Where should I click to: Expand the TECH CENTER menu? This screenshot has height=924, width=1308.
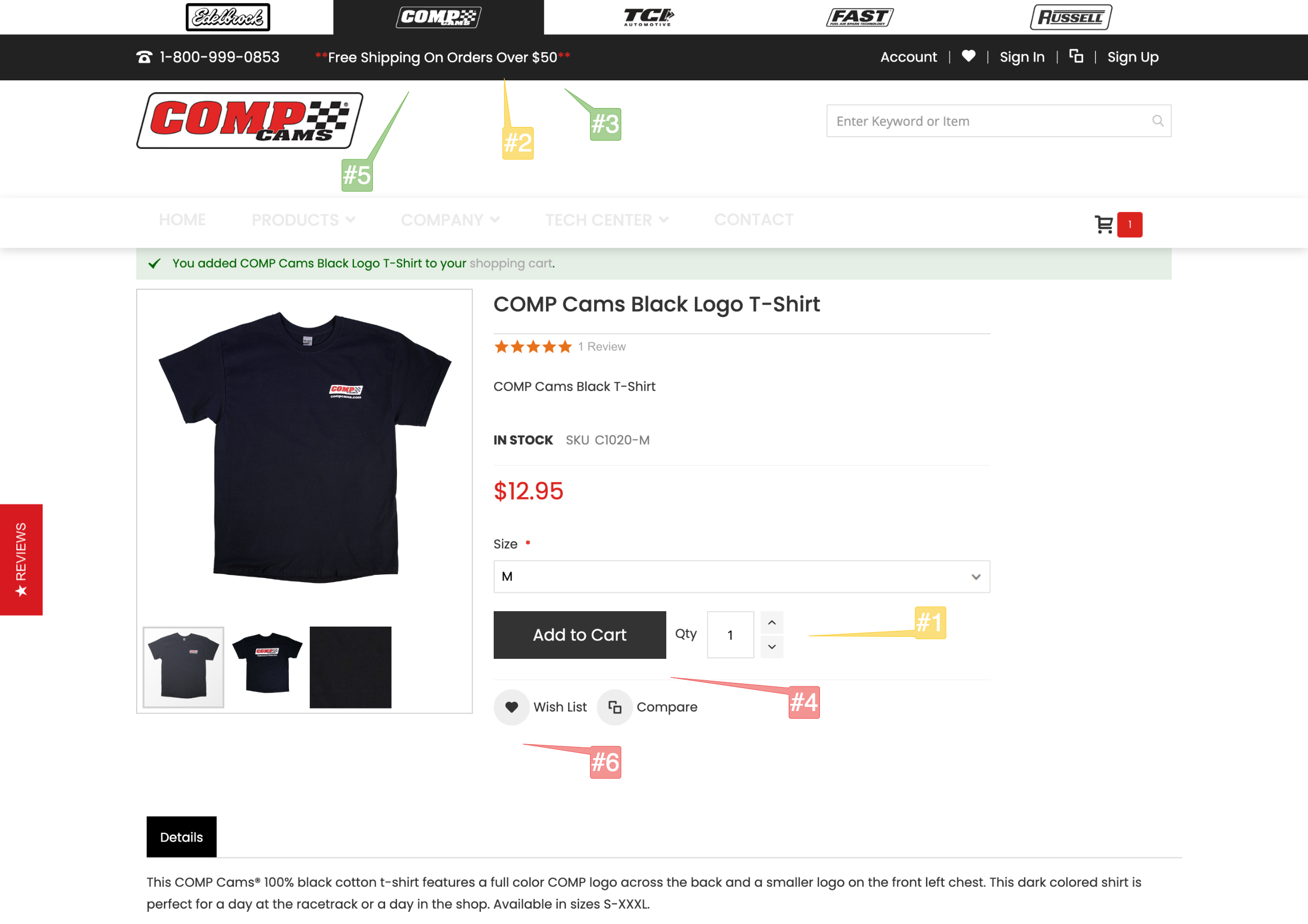[x=607, y=220]
